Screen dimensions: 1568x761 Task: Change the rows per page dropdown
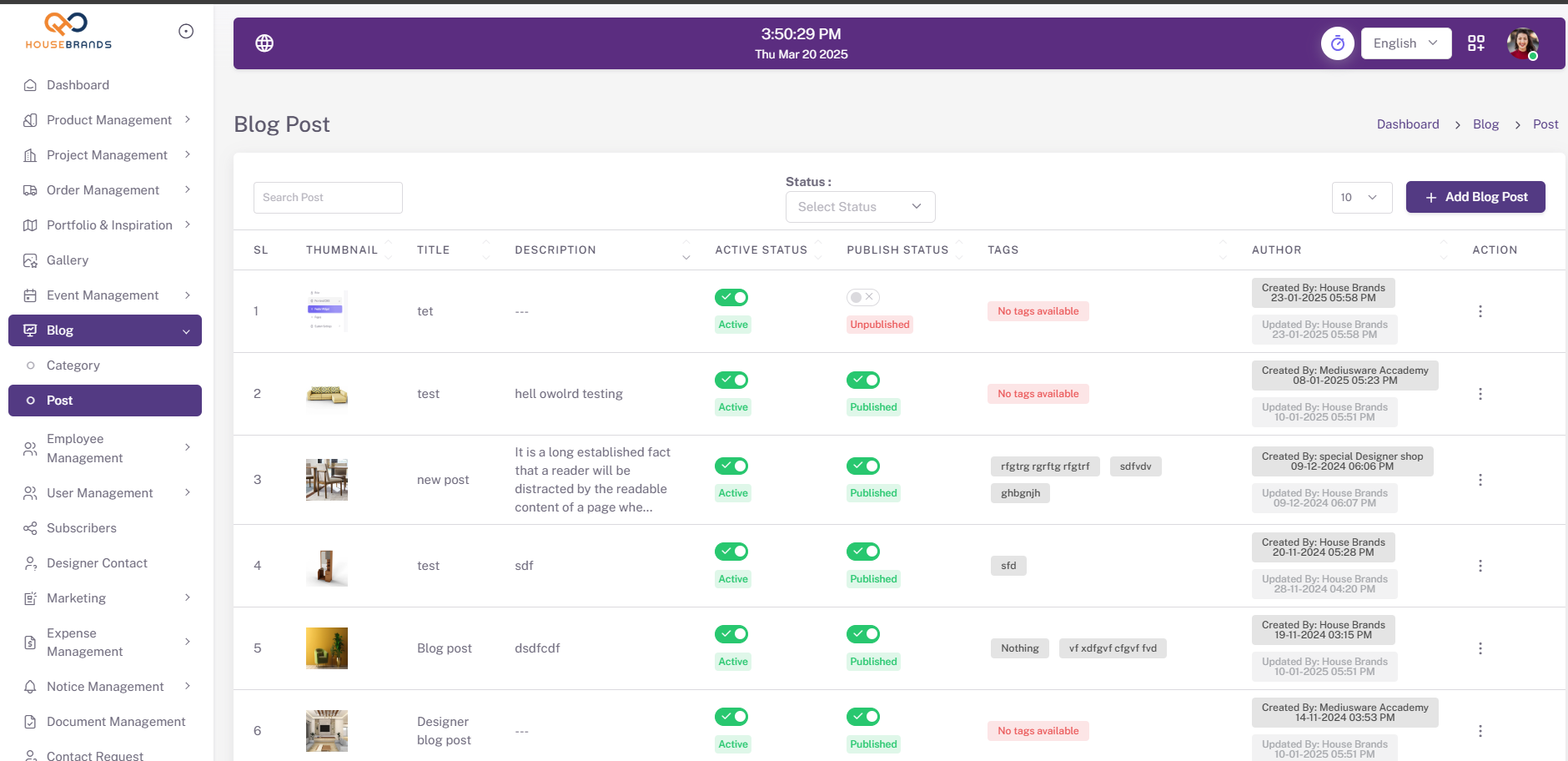[x=1361, y=198]
